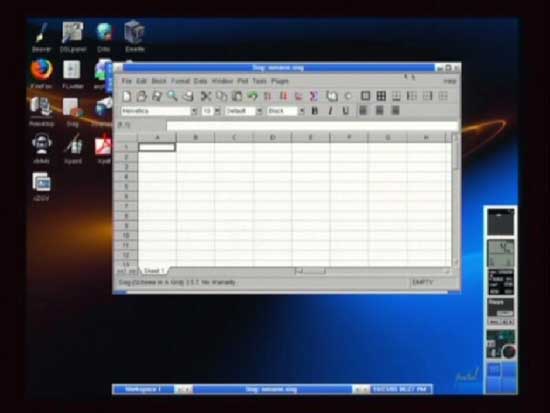
Task: Click the vertical scrollbar of the sheet
Action: [x=455, y=199]
